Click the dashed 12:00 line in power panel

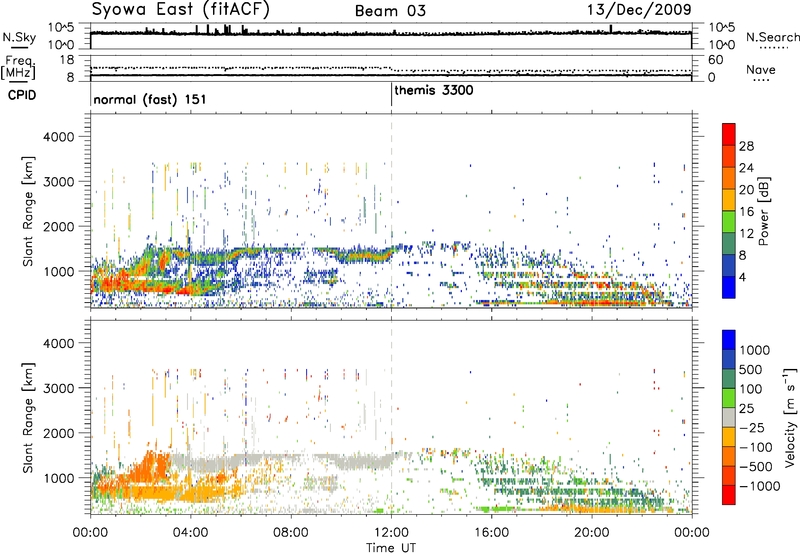click(x=391, y=210)
